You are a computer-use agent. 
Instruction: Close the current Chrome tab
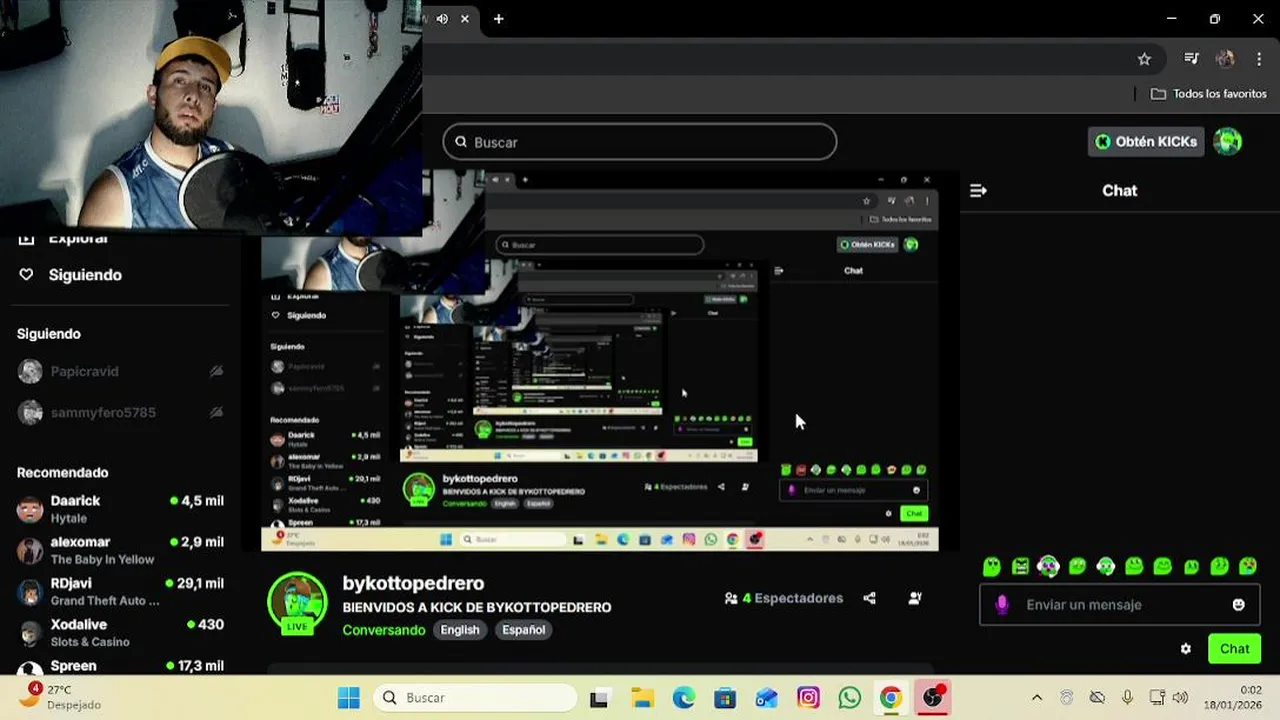pos(465,19)
